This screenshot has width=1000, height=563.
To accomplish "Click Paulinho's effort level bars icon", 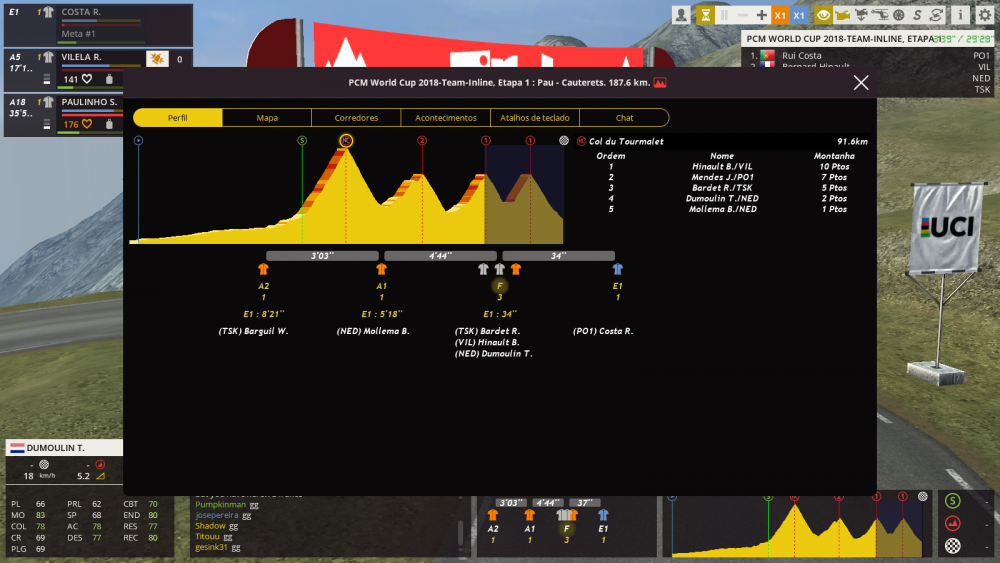I will [x=47, y=124].
